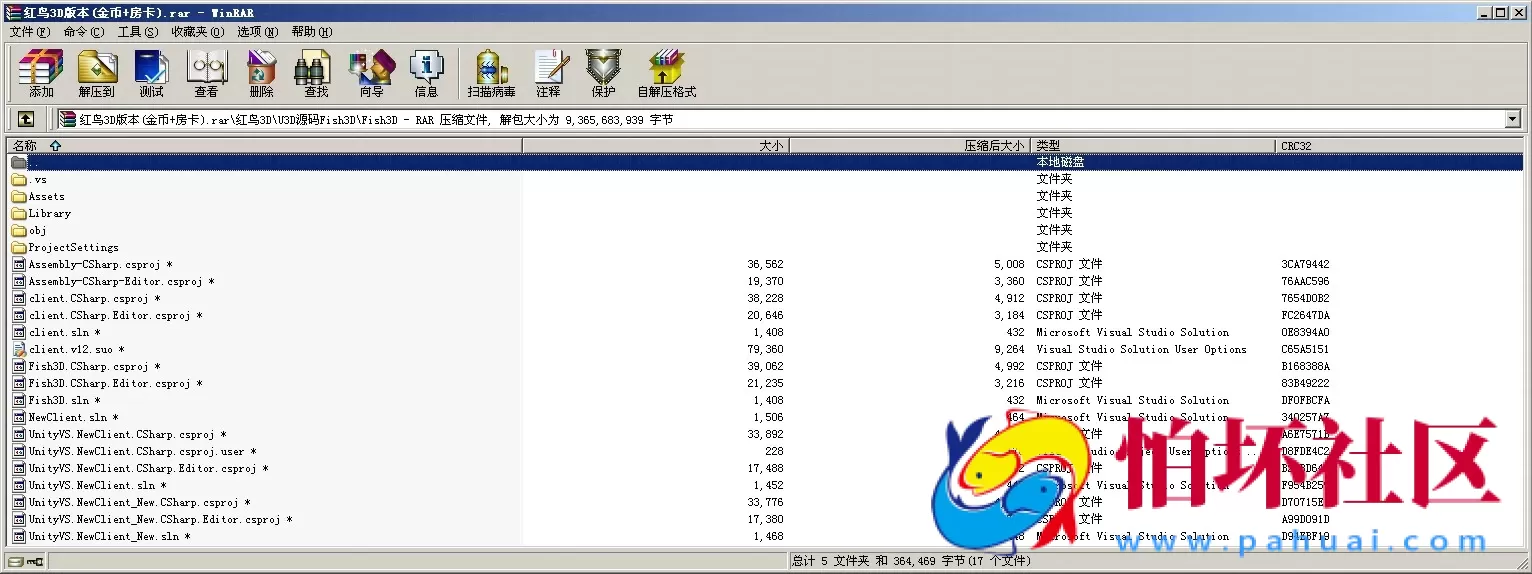Open the 收藏夹(O) menu
This screenshot has height=574, width=1532.
(198, 32)
